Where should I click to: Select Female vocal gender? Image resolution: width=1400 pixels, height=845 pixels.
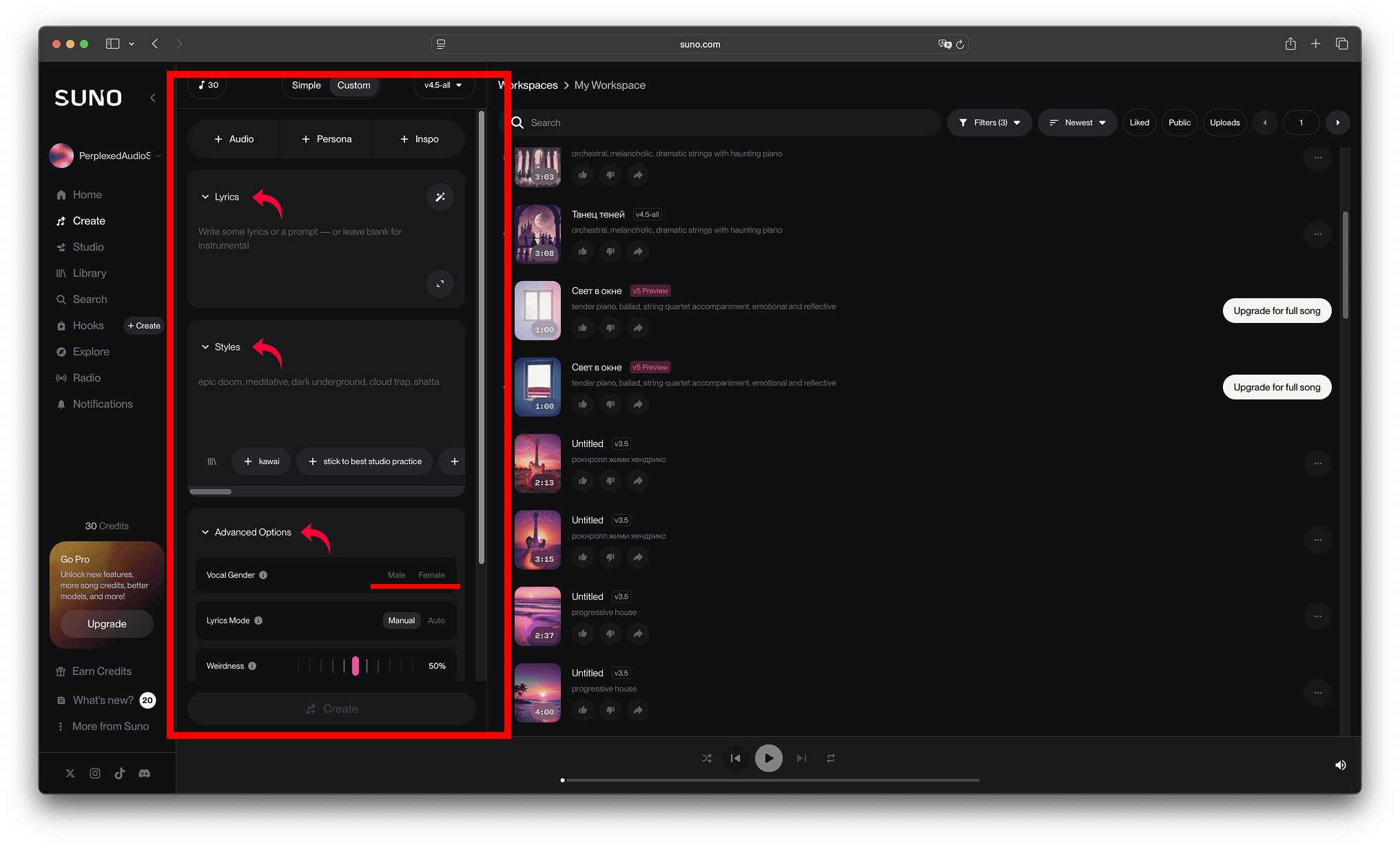(431, 575)
